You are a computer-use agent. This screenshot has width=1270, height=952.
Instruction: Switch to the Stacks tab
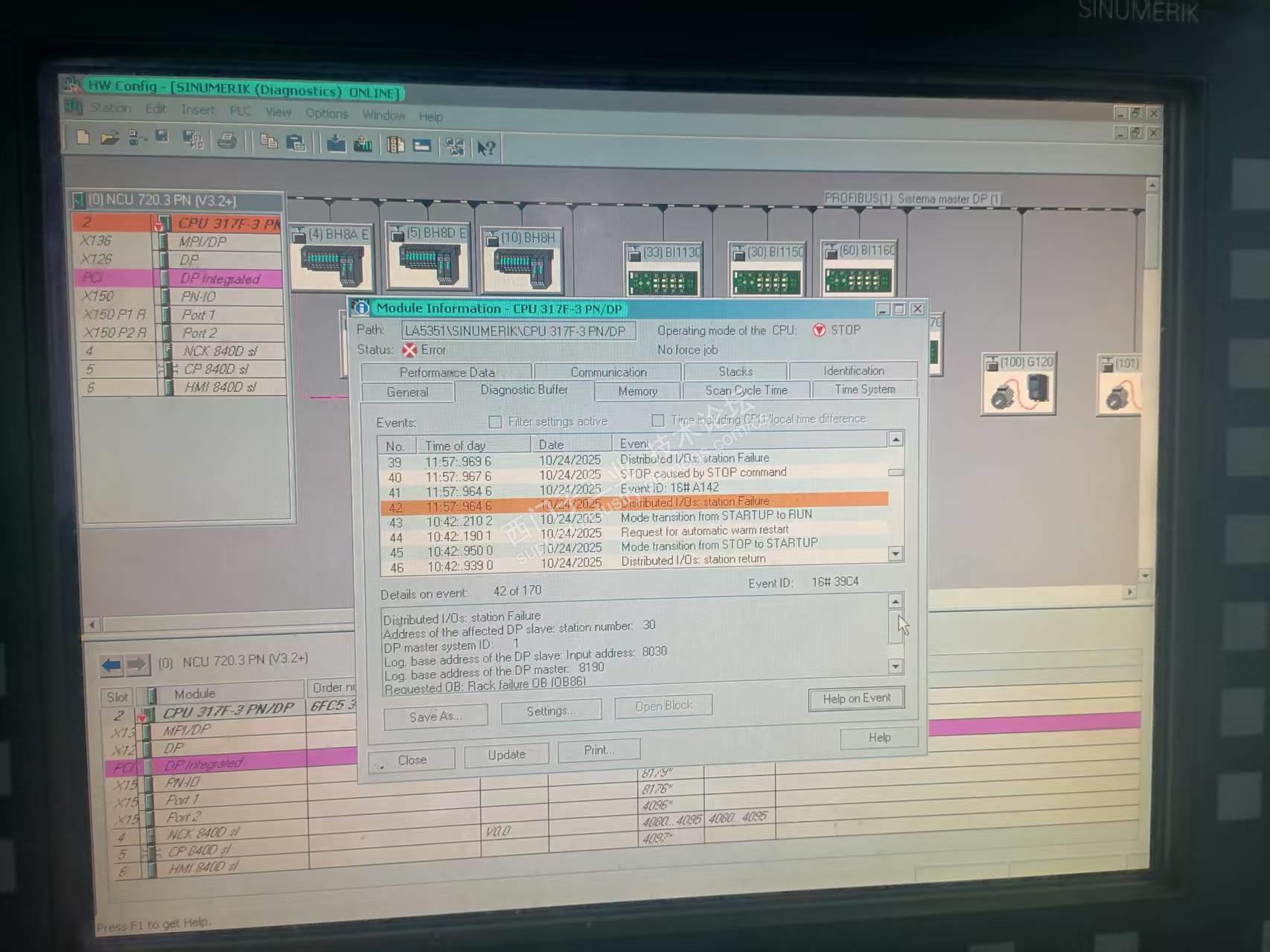tap(735, 371)
